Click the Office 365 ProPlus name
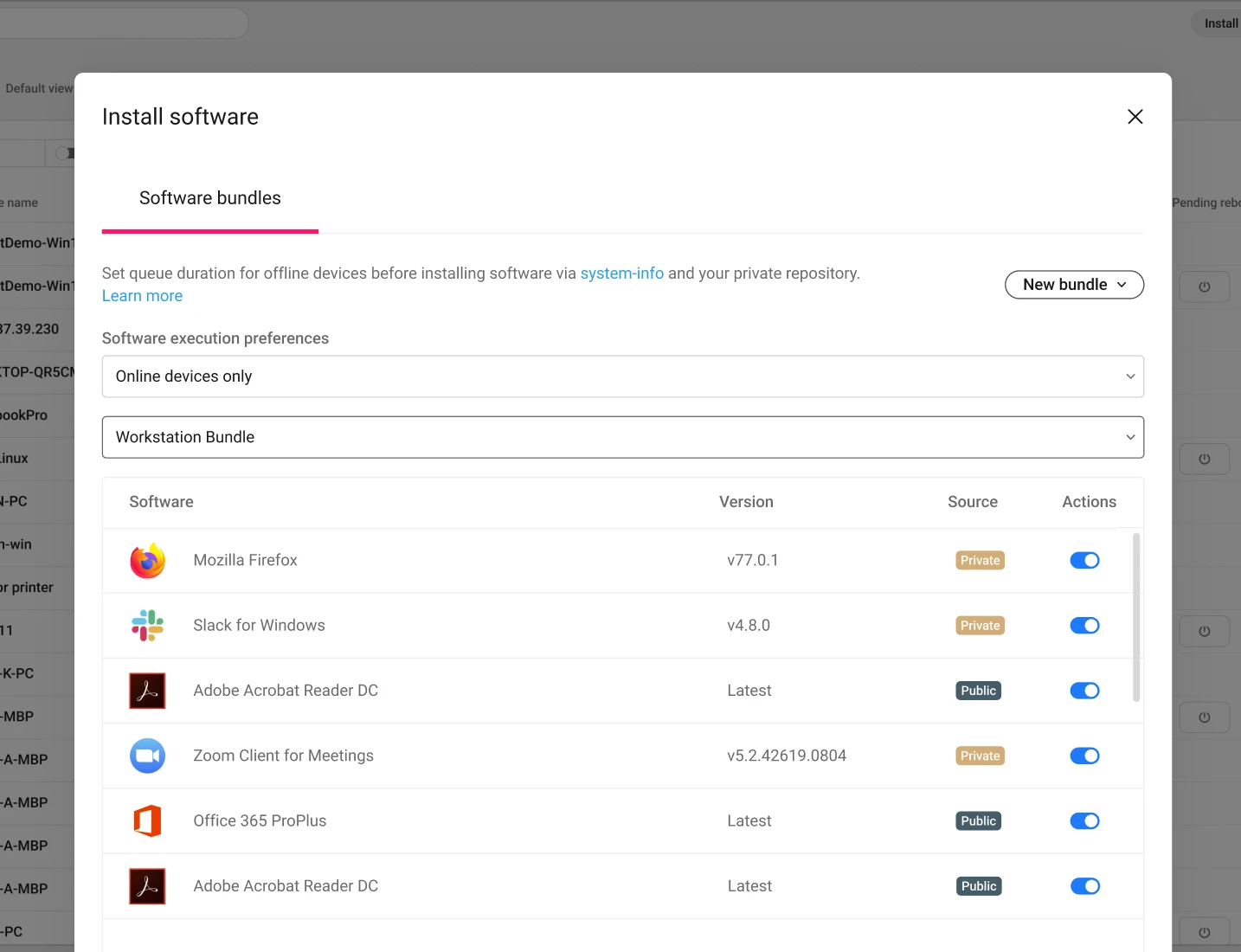The width and height of the screenshot is (1241, 952). 260,820
